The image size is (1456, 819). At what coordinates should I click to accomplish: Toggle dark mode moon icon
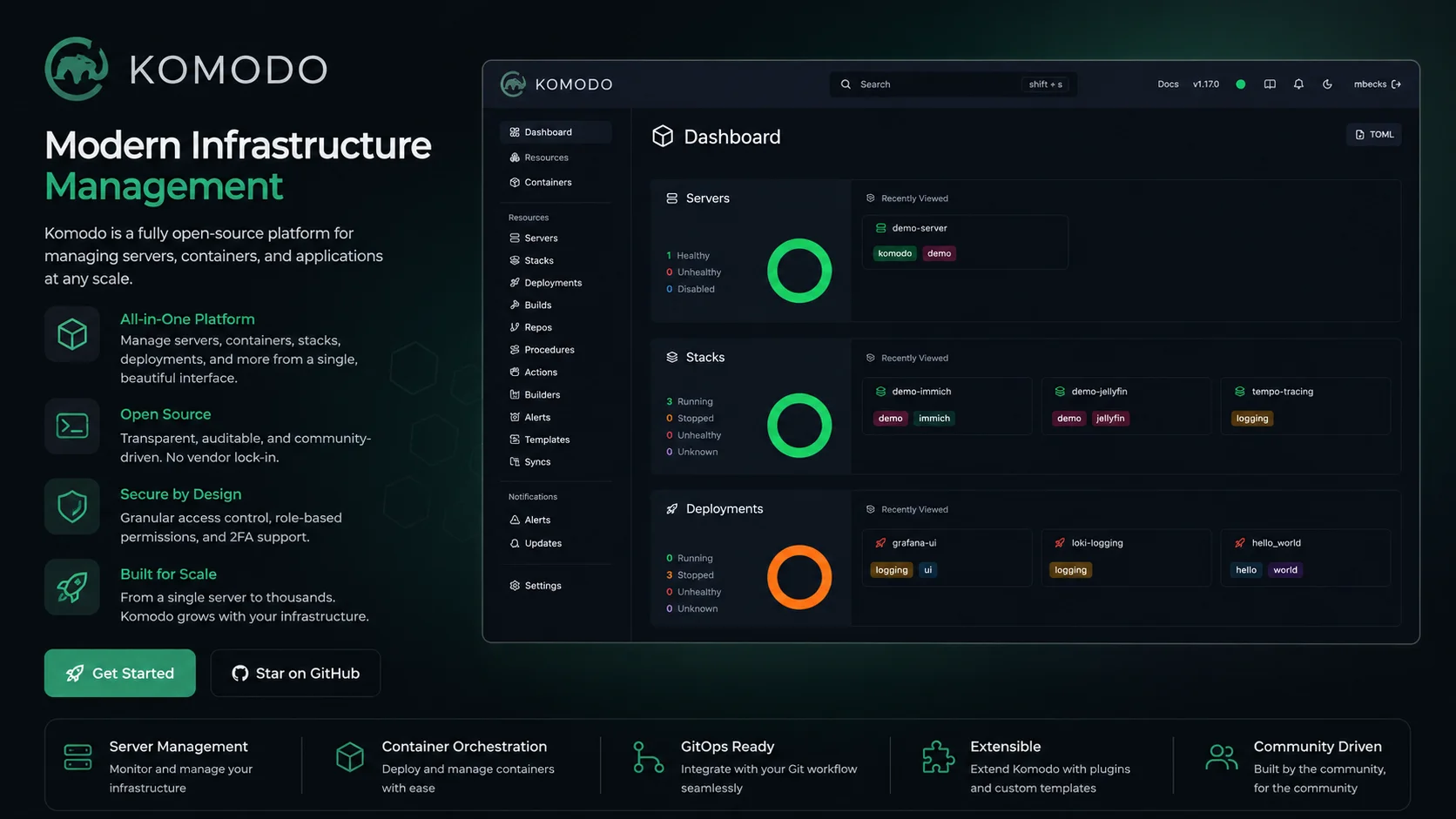pyautogui.click(x=1327, y=84)
